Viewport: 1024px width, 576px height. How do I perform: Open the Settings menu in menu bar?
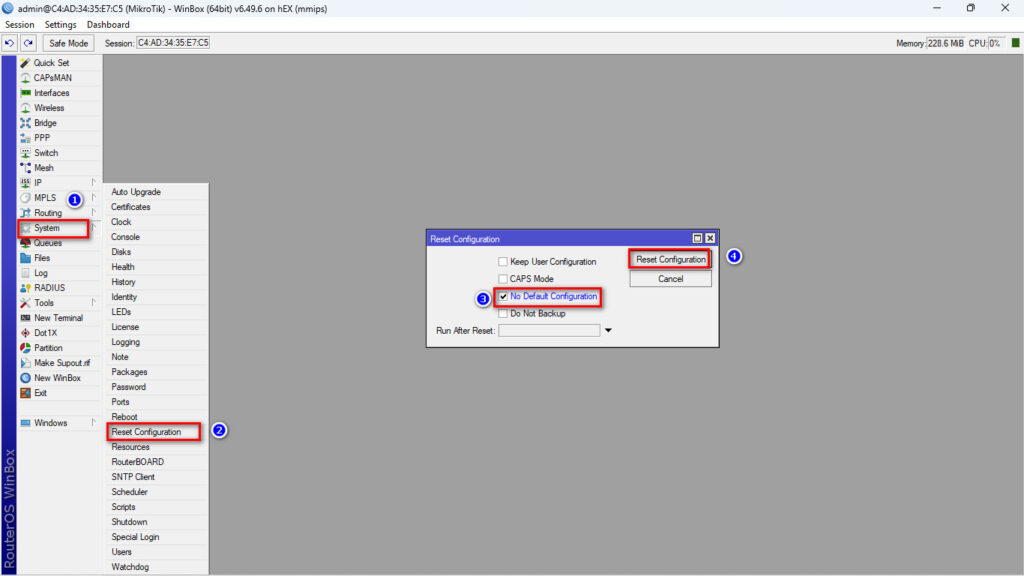(x=60, y=24)
